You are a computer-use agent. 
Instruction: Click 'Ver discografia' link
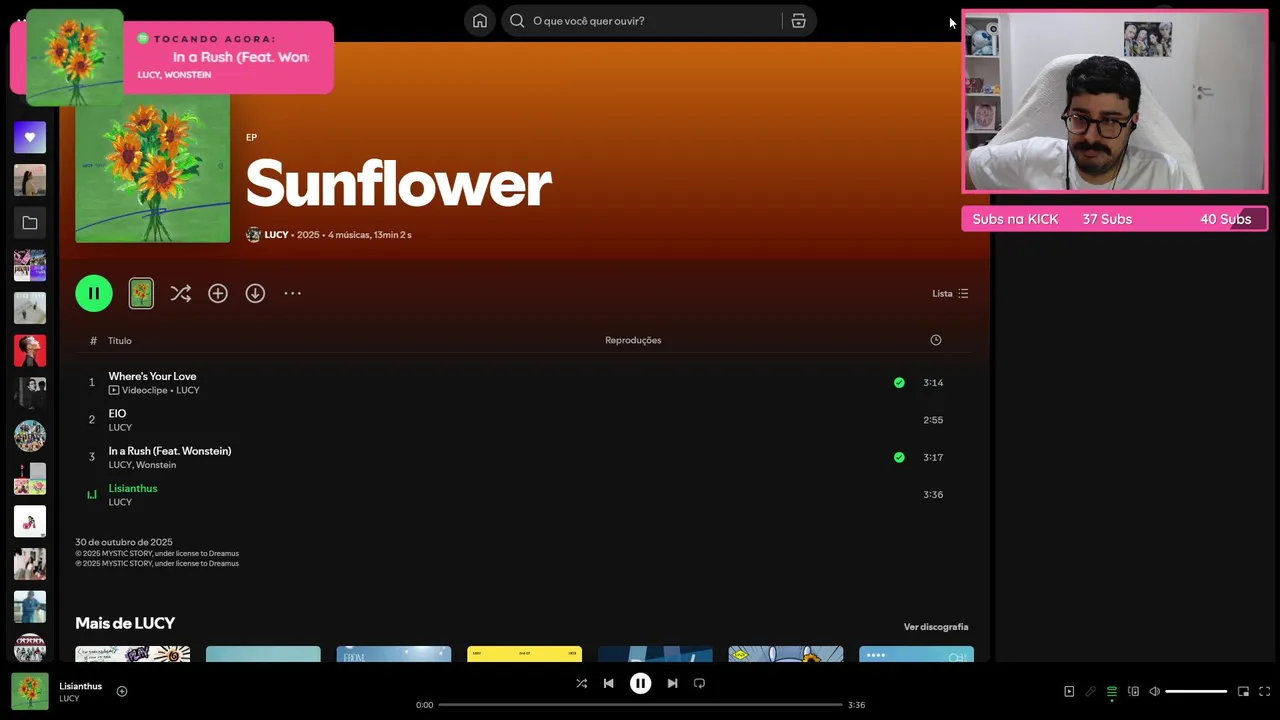point(936,627)
